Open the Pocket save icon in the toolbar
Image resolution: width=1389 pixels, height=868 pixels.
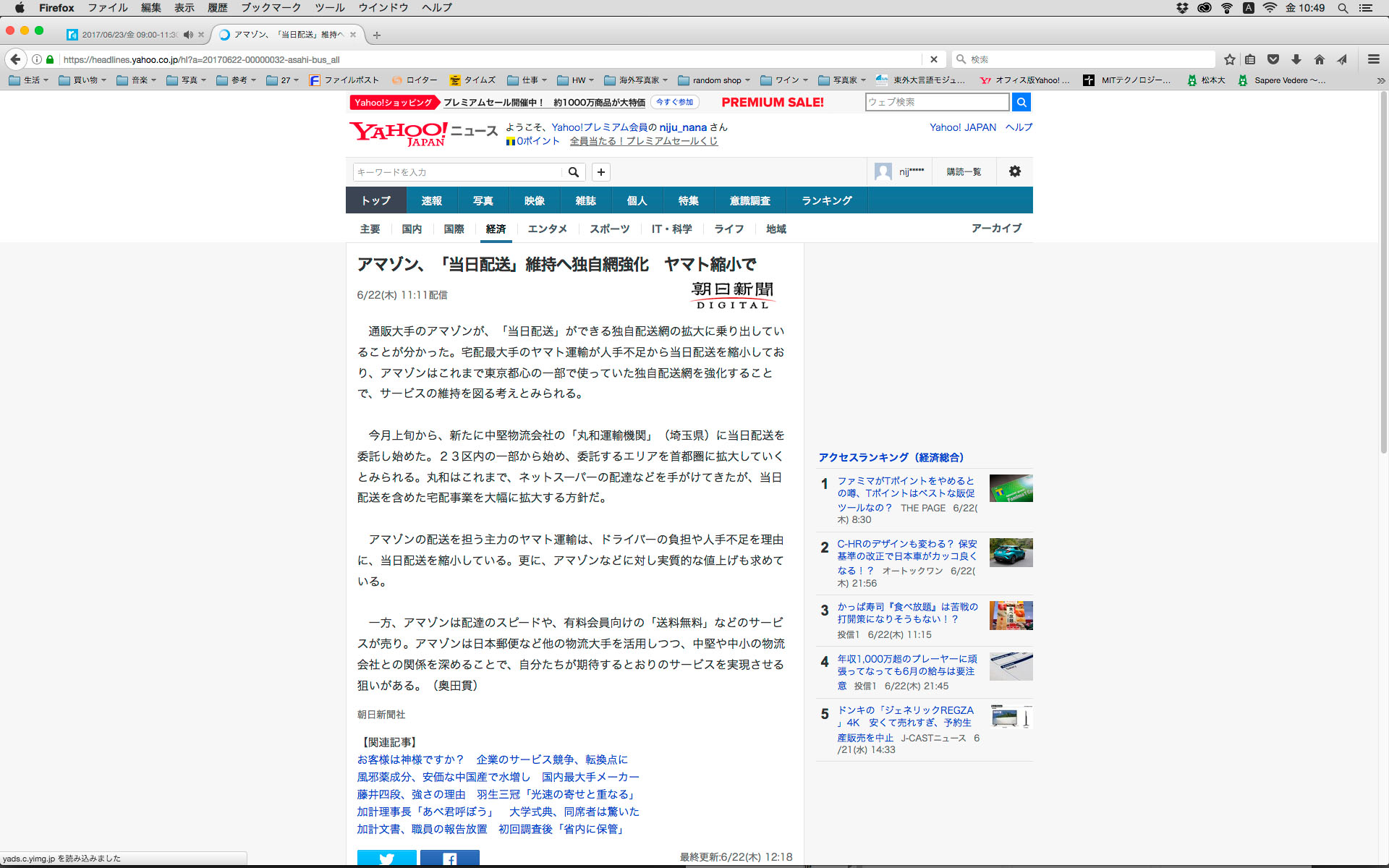(1273, 59)
